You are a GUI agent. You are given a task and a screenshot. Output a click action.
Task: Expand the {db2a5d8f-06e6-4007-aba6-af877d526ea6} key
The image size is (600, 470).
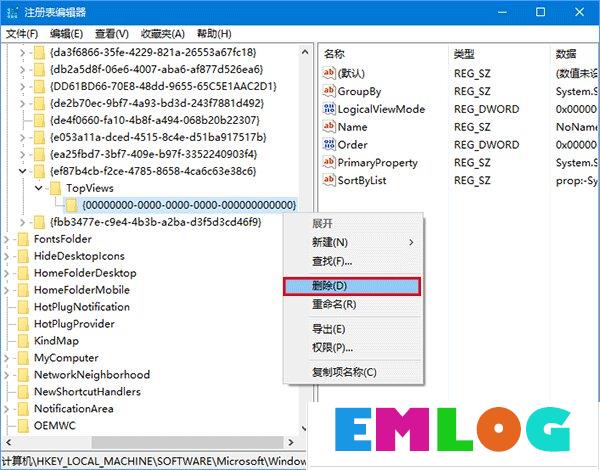pos(23,70)
